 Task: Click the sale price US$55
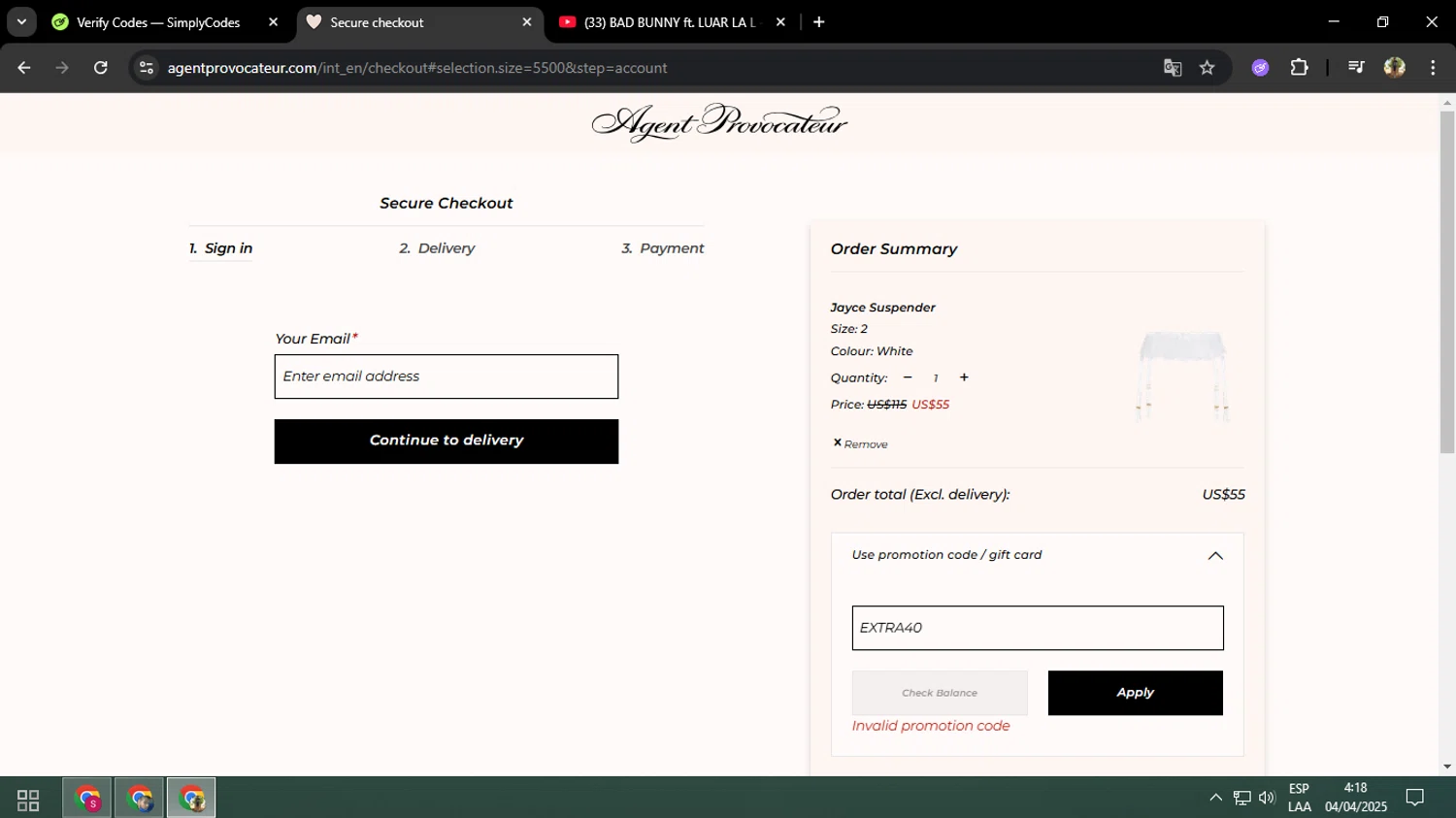[930, 405]
